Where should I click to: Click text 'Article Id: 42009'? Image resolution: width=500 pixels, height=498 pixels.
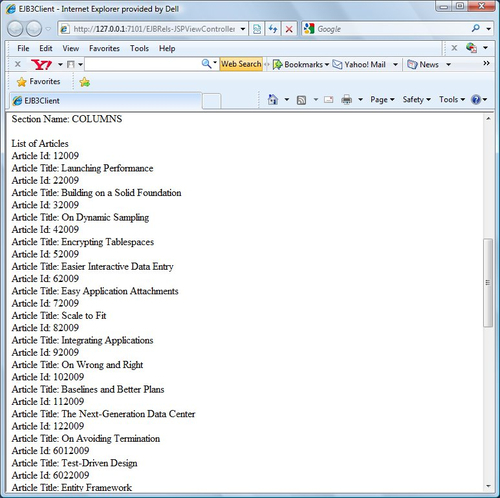45,230
